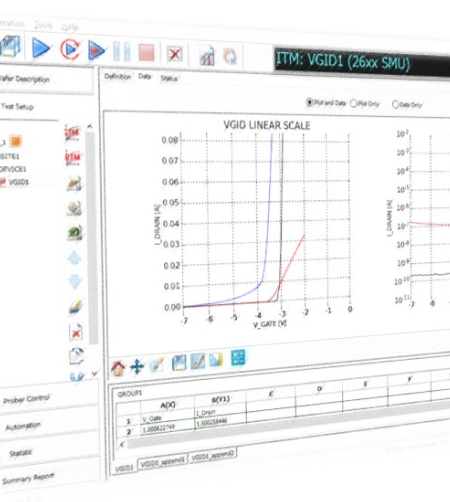
Task: Click the Pause bars icon
Action: point(122,51)
